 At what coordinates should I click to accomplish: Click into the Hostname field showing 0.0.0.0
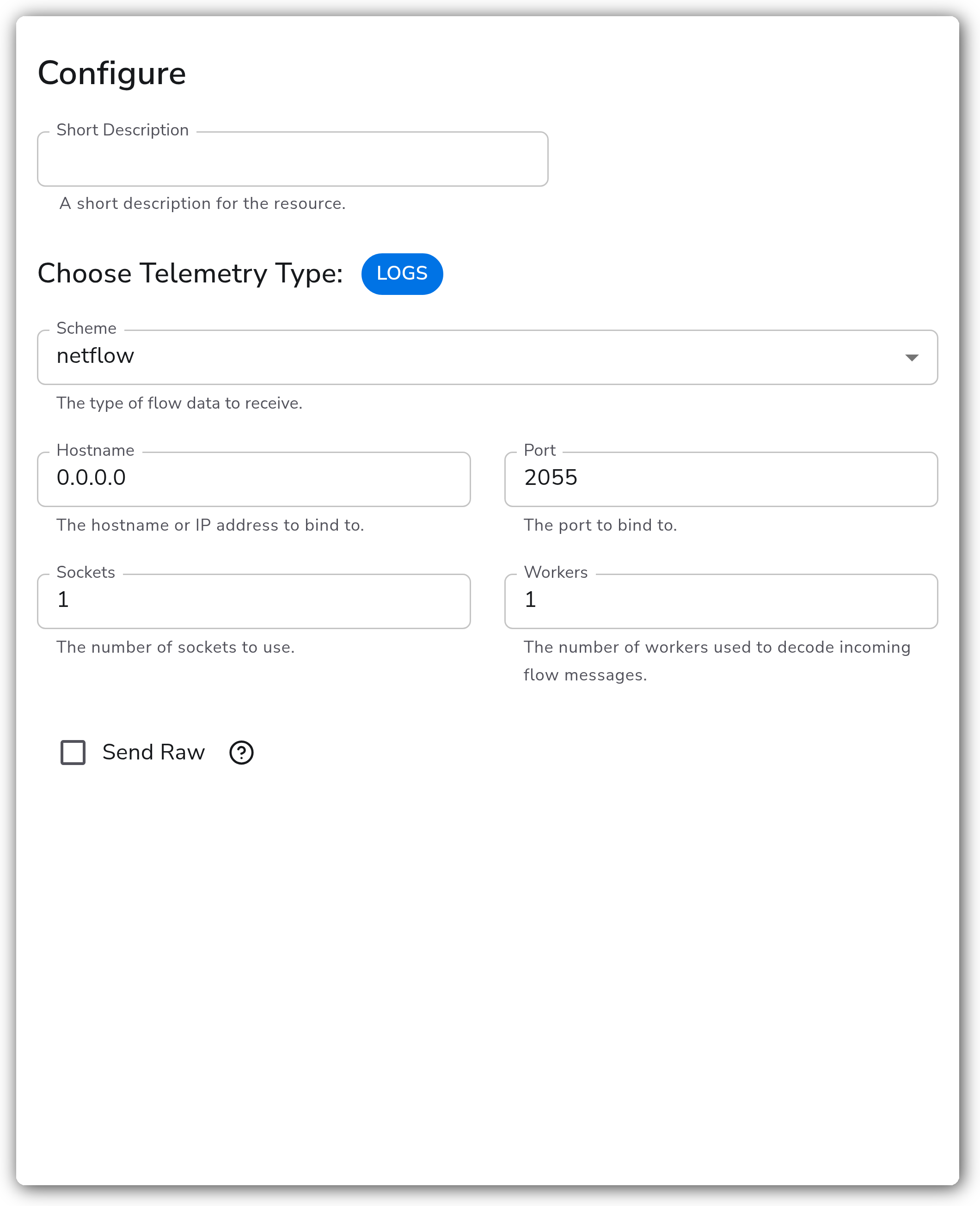click(254, 478)
